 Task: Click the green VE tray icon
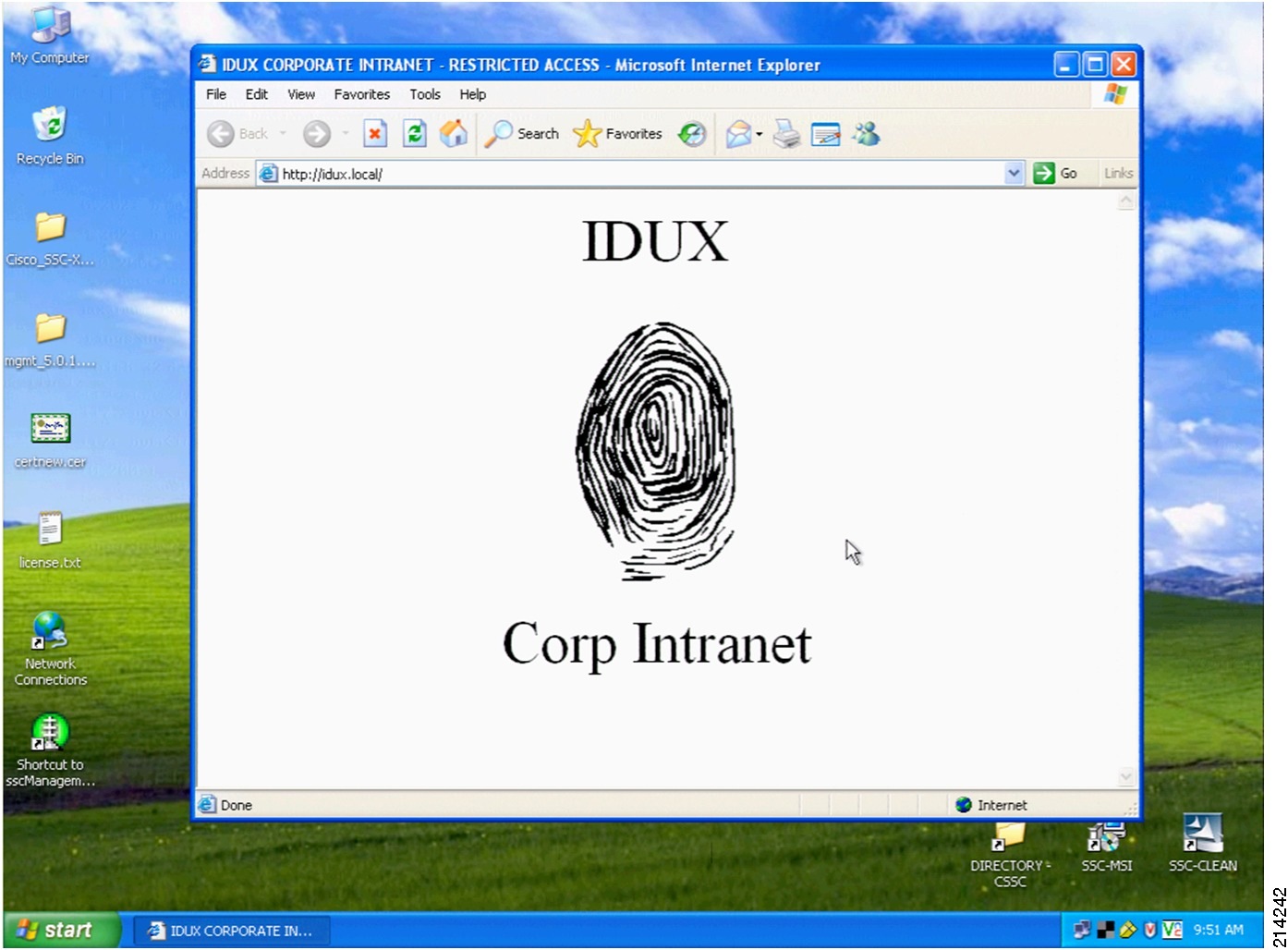point(1172,931)
